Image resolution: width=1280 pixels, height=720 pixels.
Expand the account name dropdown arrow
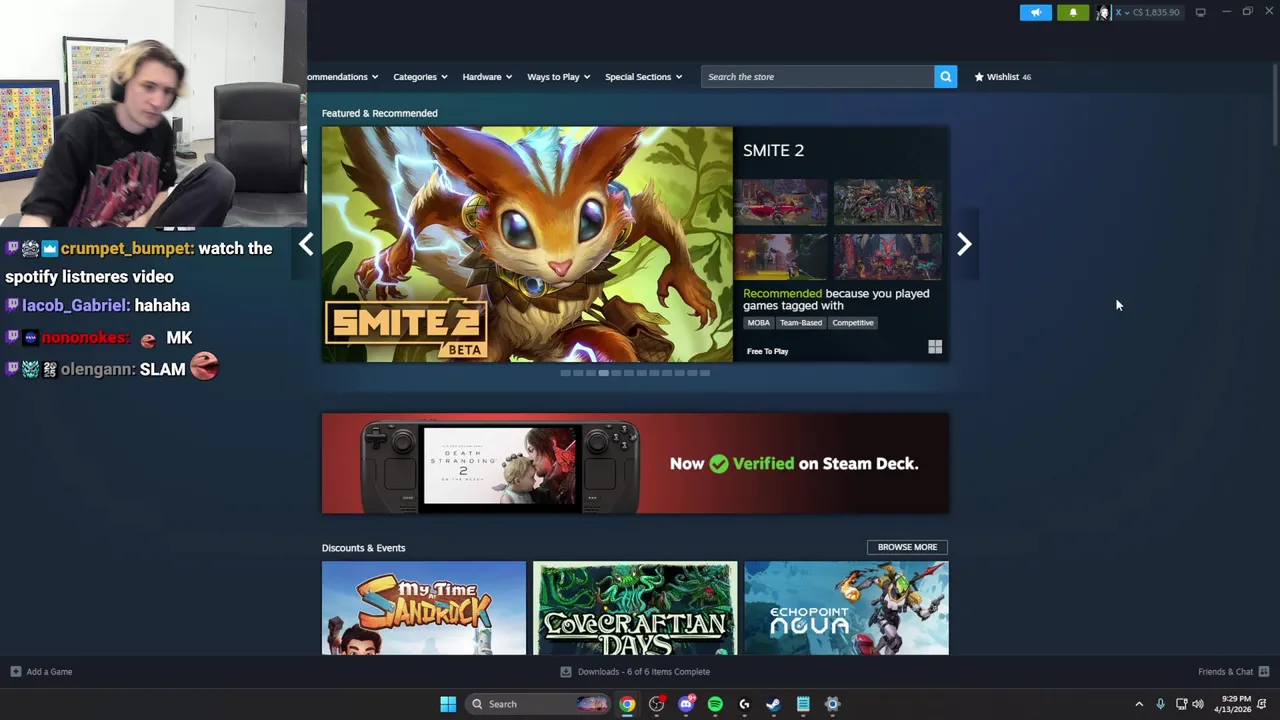1127,12
